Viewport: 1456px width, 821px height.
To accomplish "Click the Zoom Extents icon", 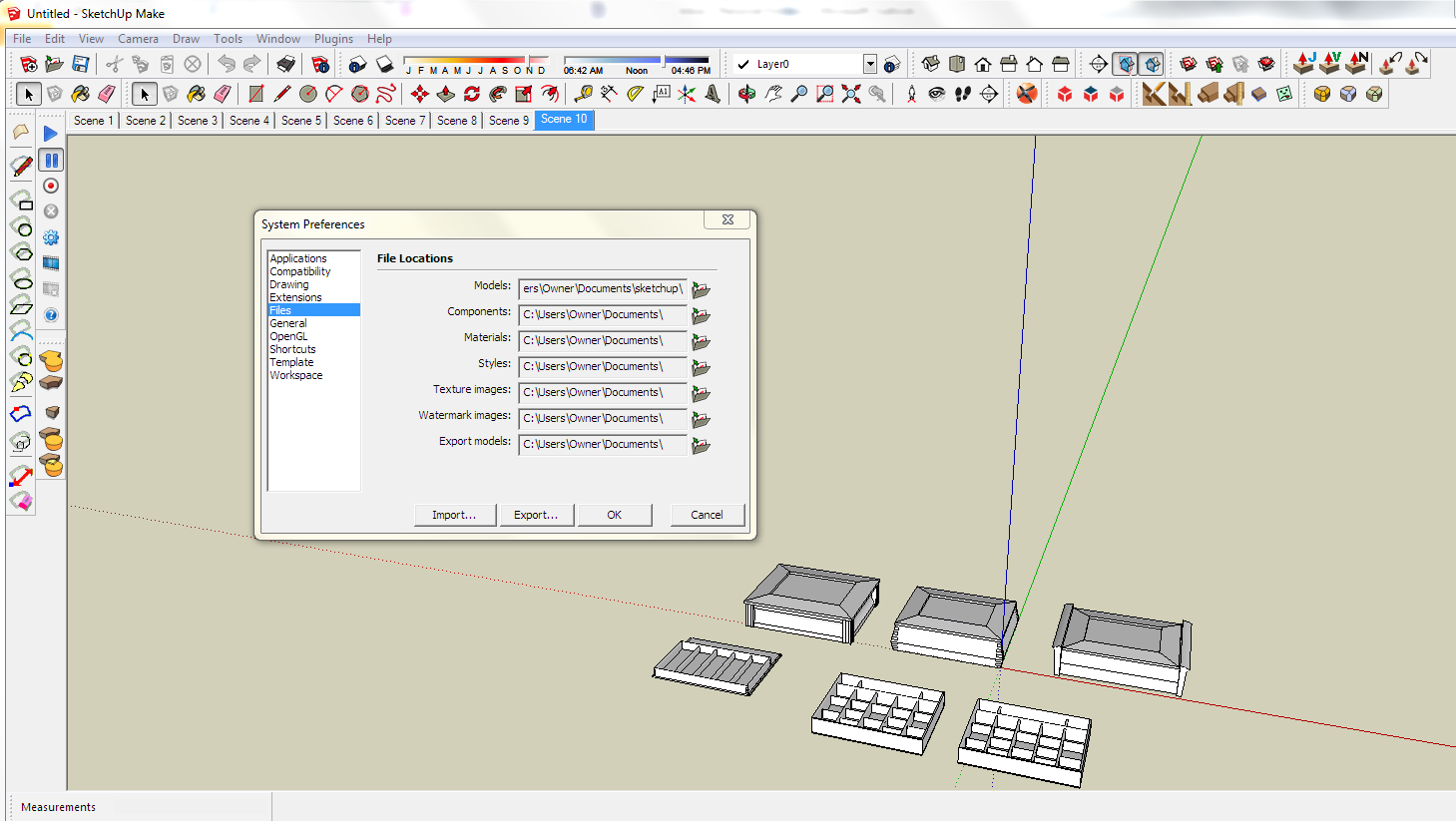I will [851, 94].
